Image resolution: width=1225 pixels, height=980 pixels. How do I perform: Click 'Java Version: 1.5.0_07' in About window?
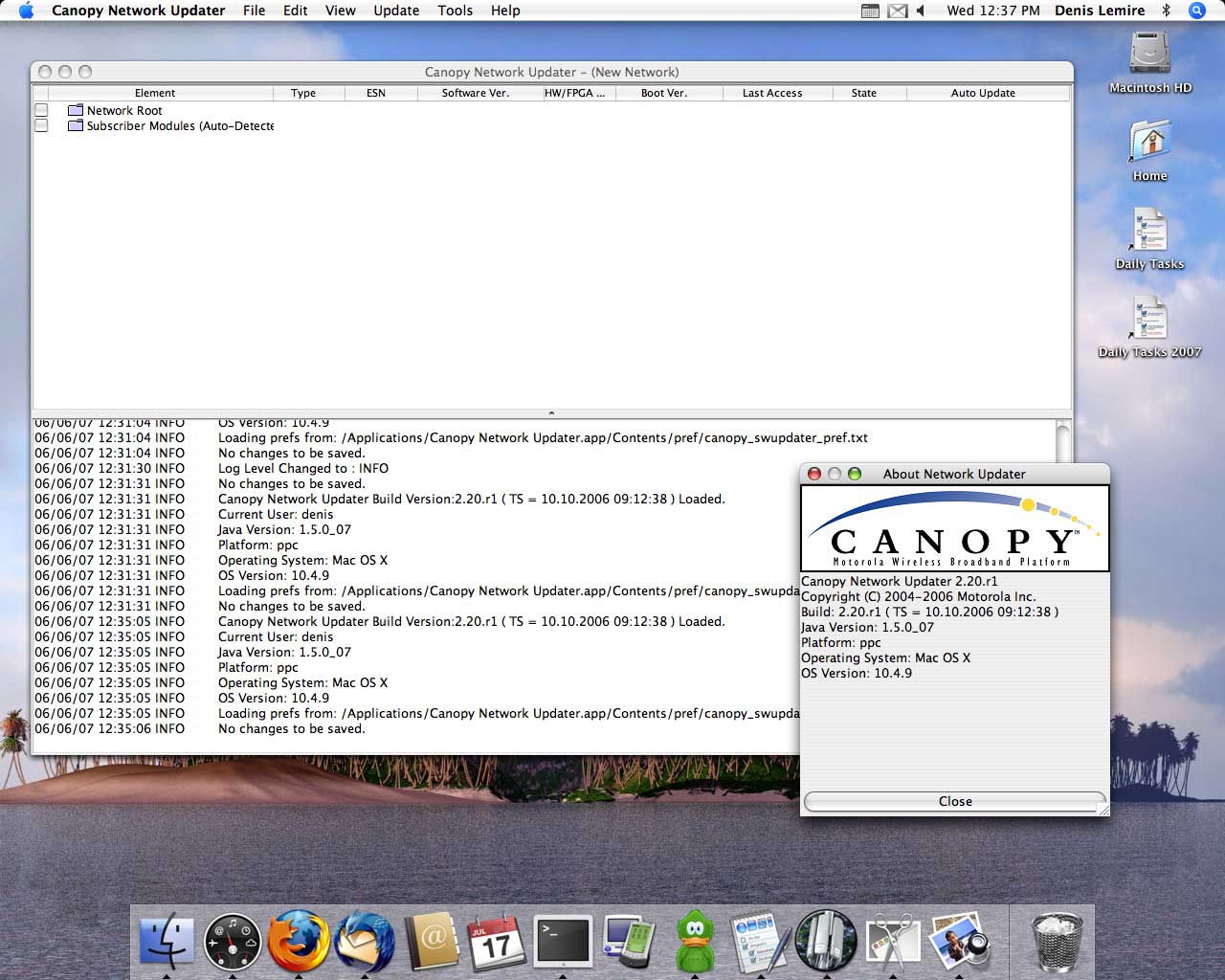click(x=867, y=627)
